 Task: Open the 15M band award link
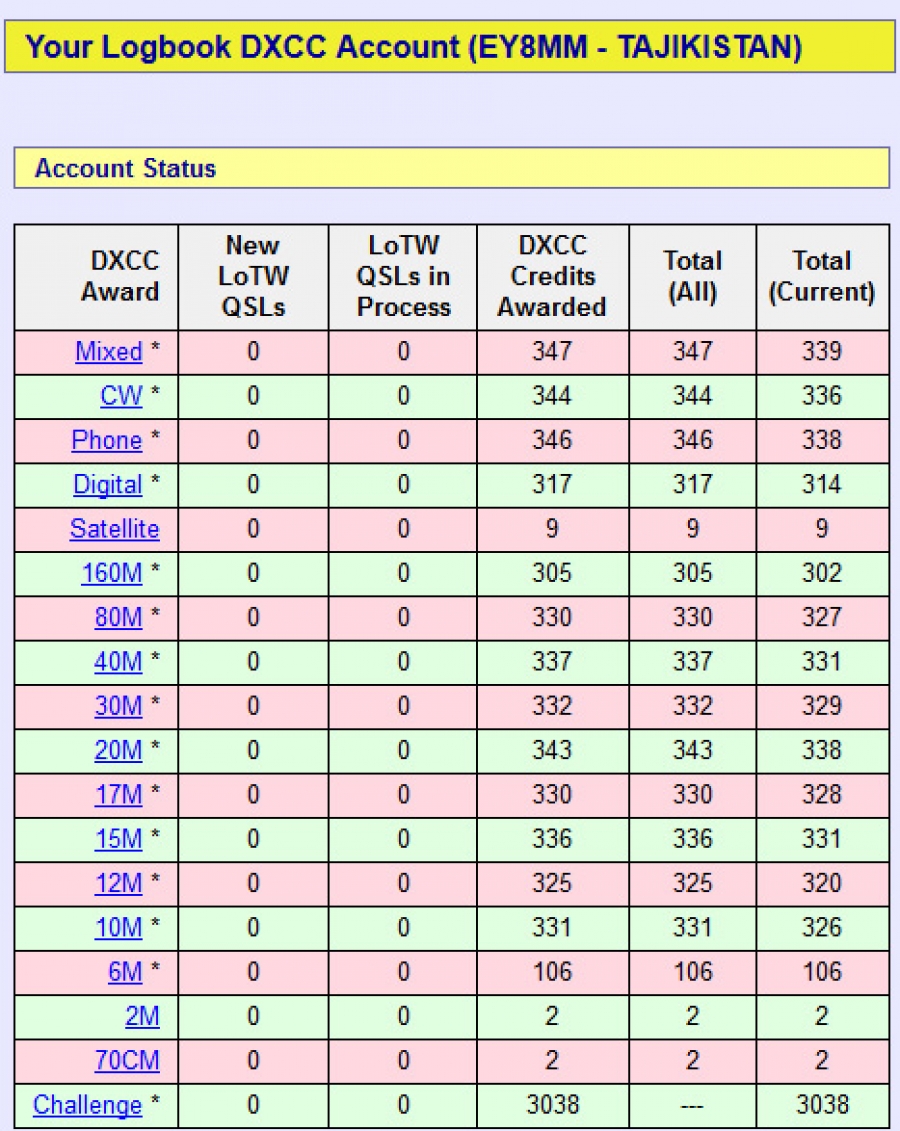pos(119,840)
